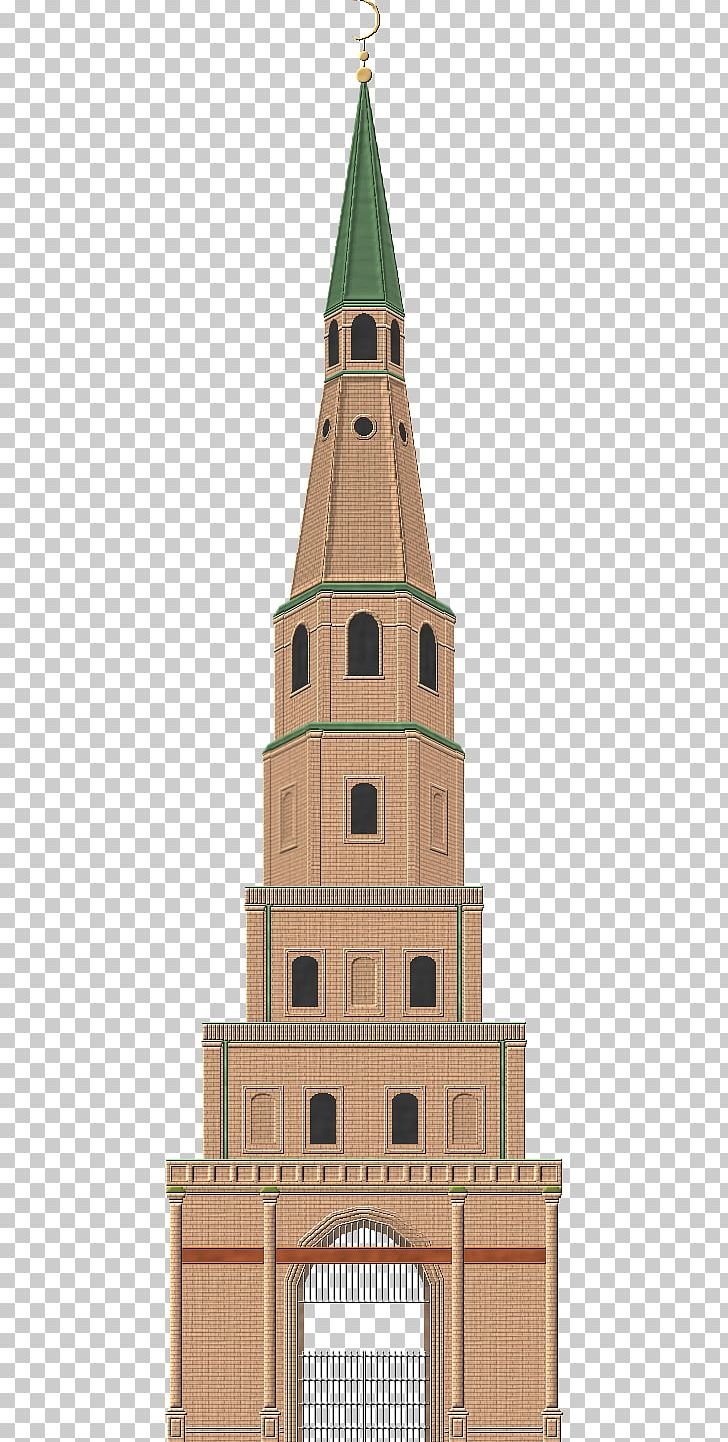Click the right dark arched window on the wide lower tier
Screen dimensions: 728x1442
[x=404, y=1119]
